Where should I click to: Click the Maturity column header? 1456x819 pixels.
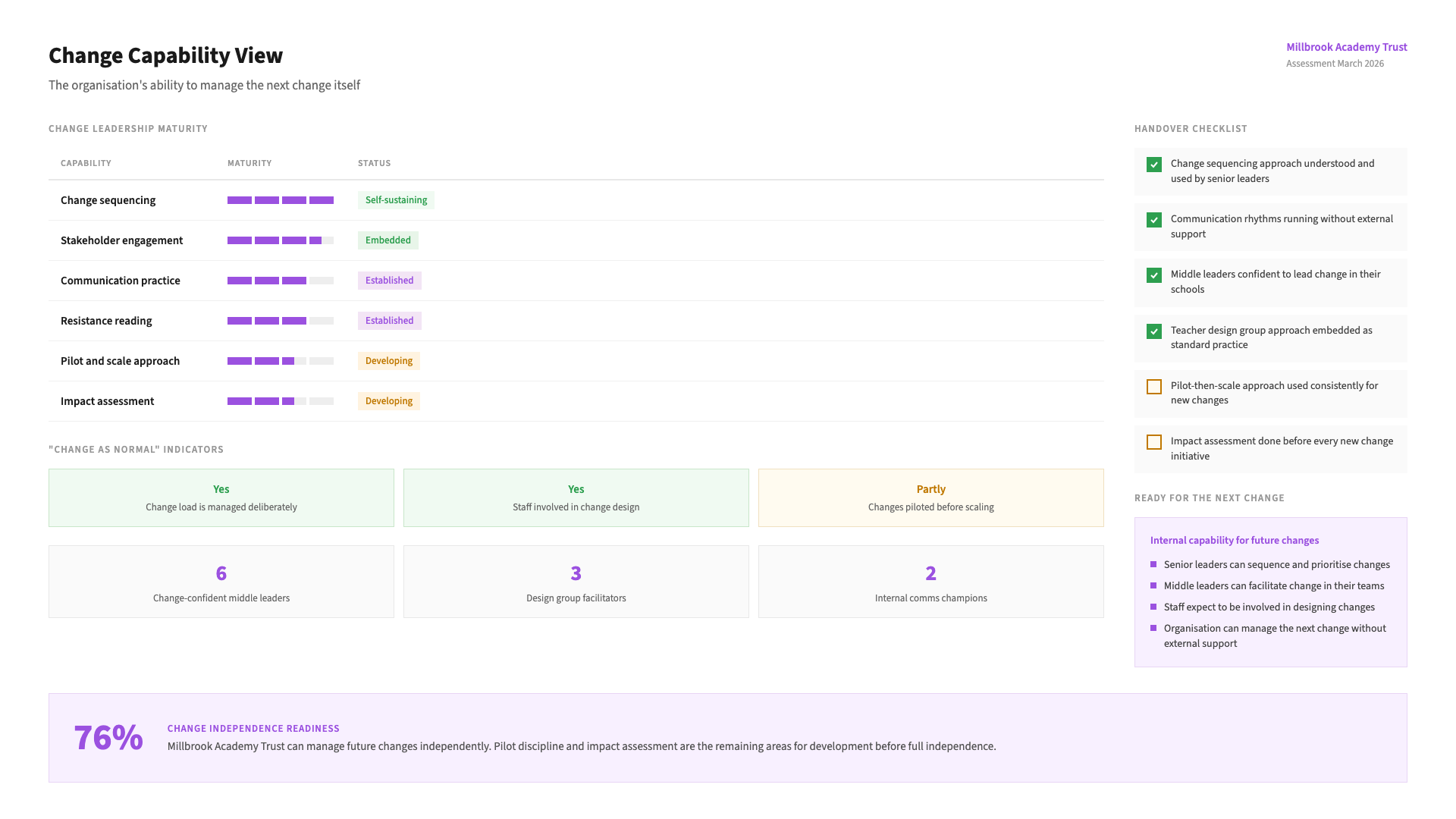[x=249, y=163]
